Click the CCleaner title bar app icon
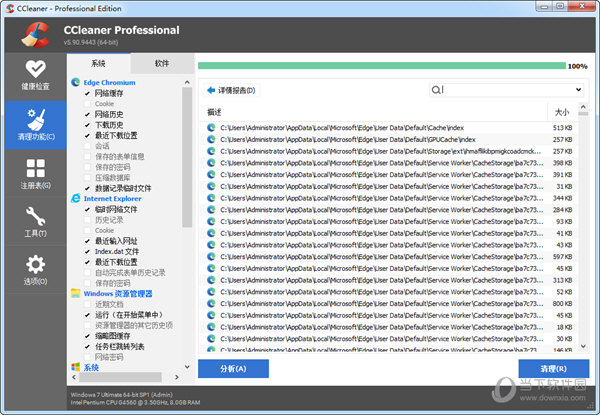The image size is (600, 415). pyautogui.click(x=10, y=8)
